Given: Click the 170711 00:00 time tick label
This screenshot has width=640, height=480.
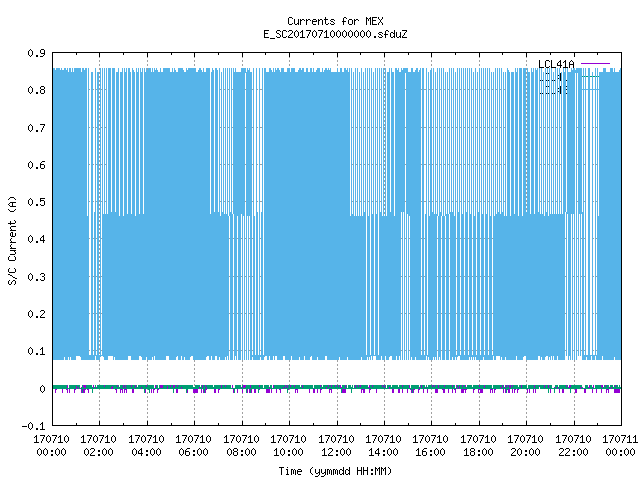Looking at the screenshot, I should coord(620,446).
